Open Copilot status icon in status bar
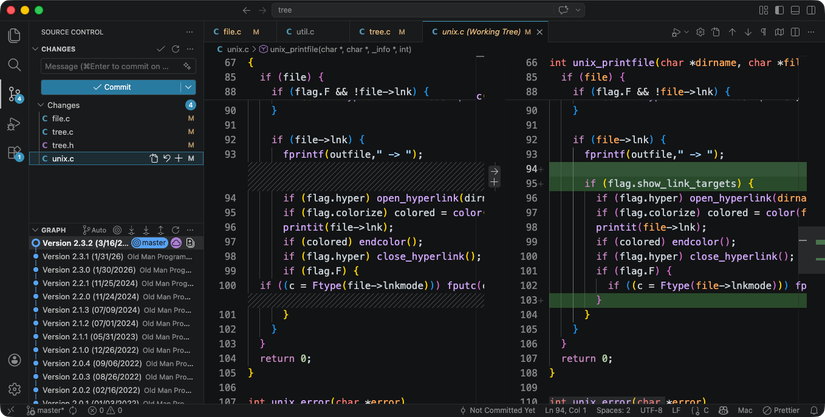The width and height of the screenshot is (825, 417). [723, 410]
